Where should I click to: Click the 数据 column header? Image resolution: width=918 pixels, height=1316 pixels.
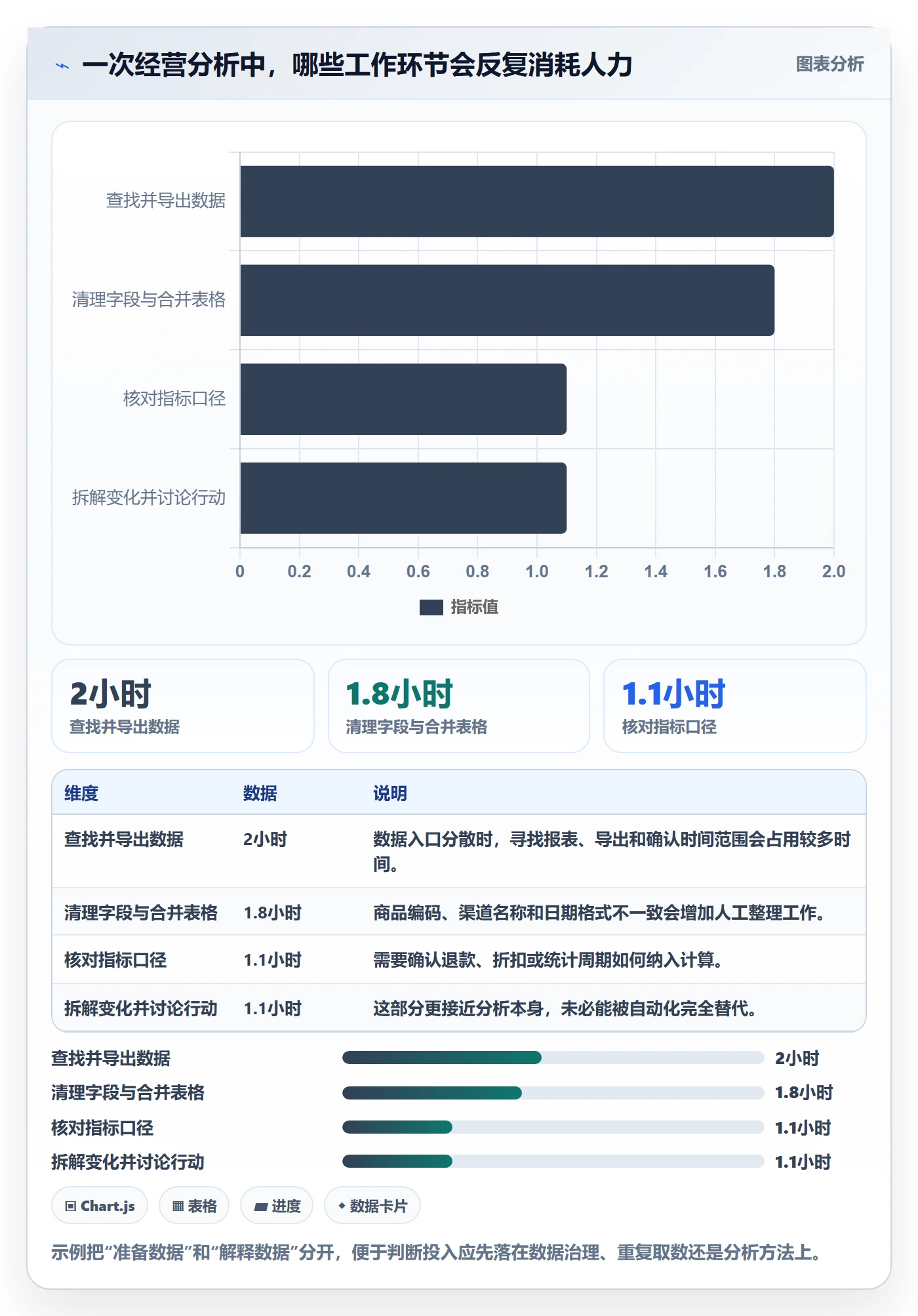point(260,794)
